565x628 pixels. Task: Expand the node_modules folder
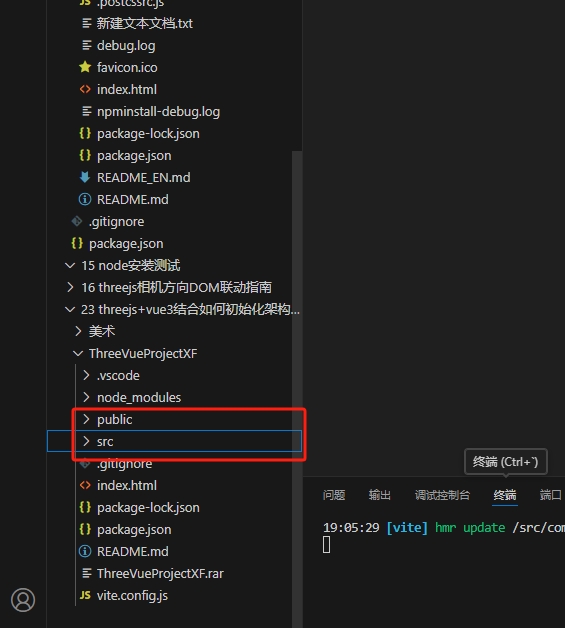(86, 397)
